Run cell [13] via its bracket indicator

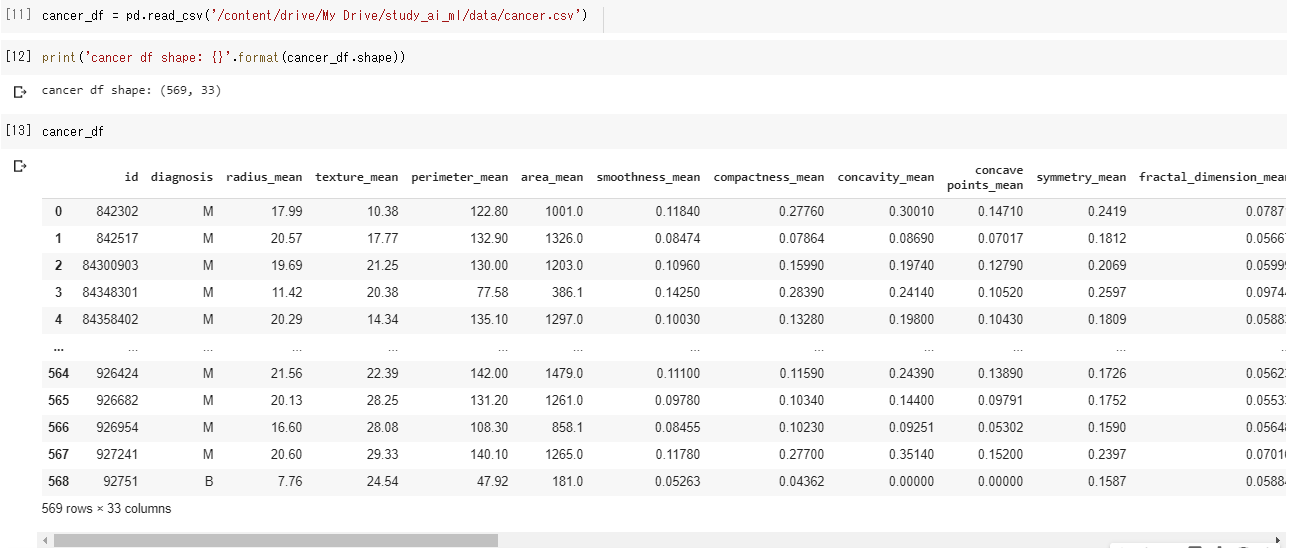[19, 131]
